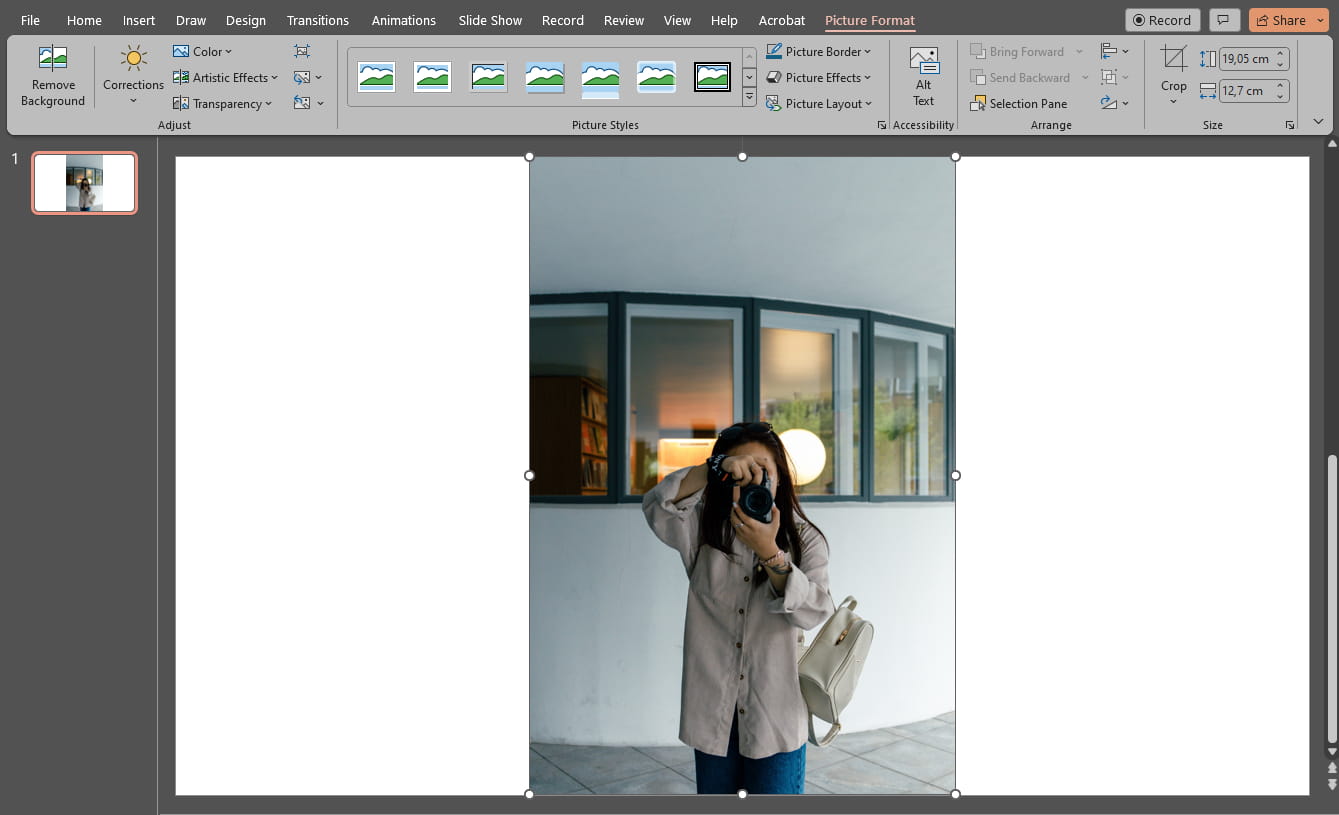
Task: Click the Picture Format tab
Action: point(870,20)
